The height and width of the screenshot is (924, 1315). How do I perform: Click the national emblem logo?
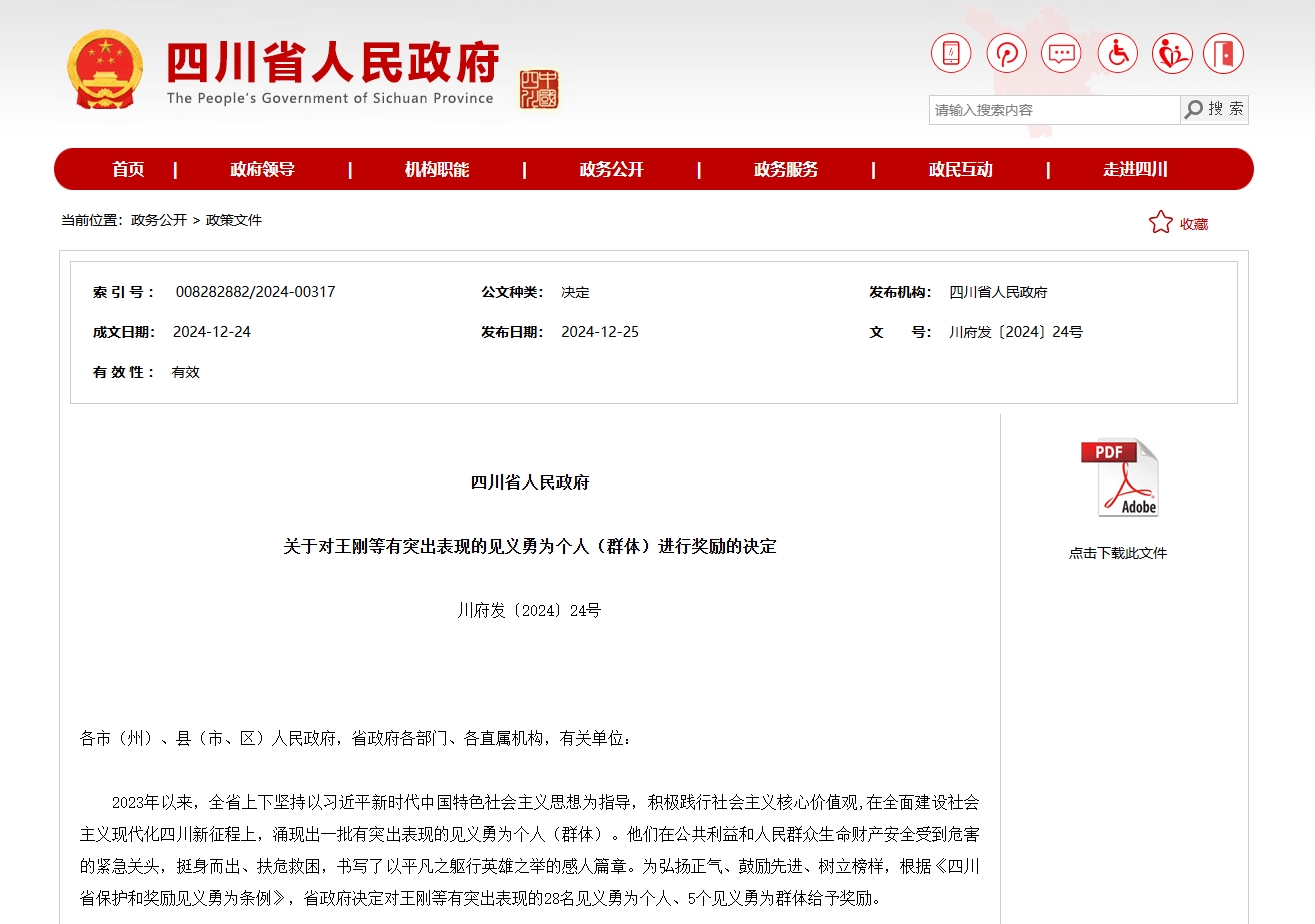point(105,69)
